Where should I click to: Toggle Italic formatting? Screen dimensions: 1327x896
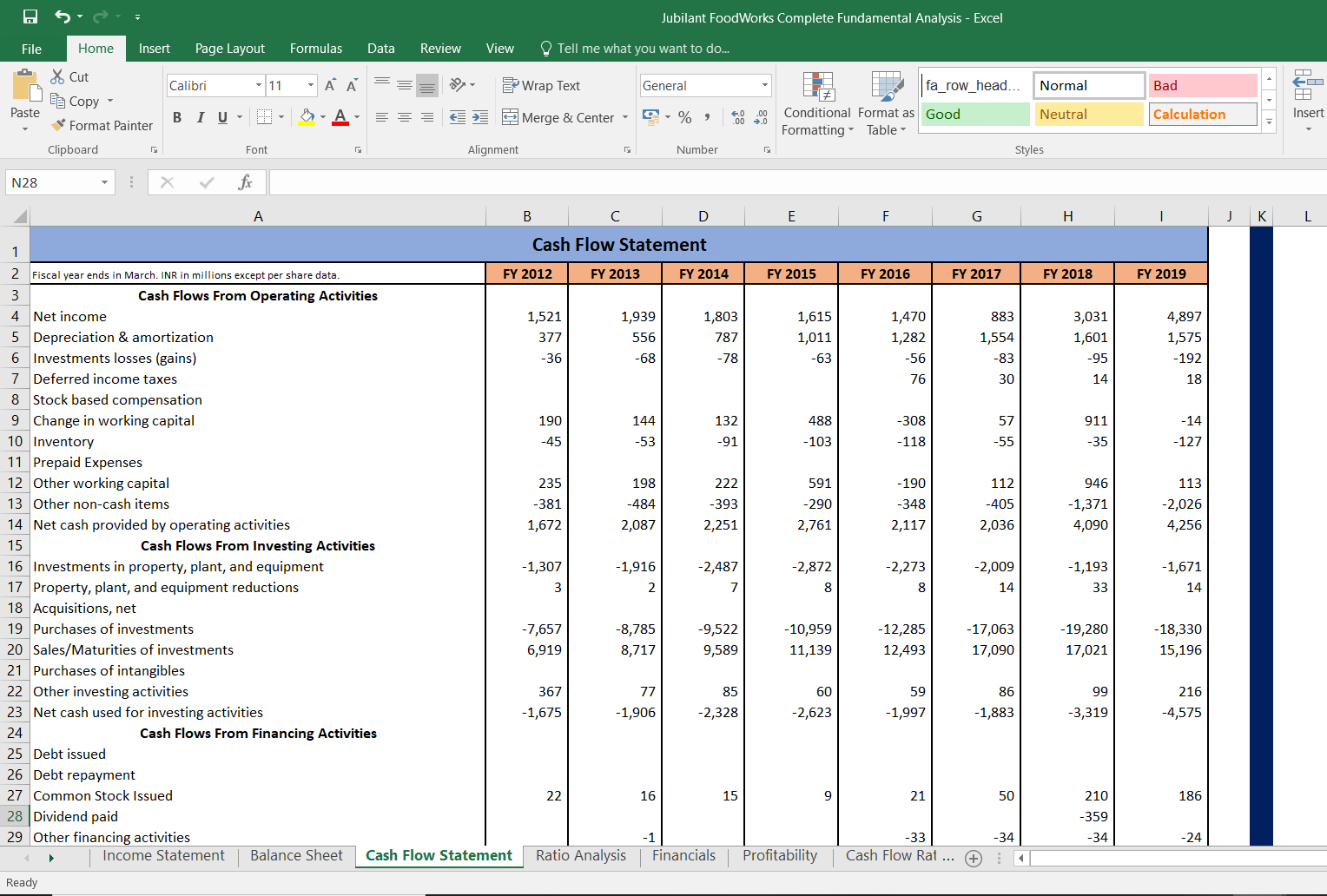tap(200, 117)
